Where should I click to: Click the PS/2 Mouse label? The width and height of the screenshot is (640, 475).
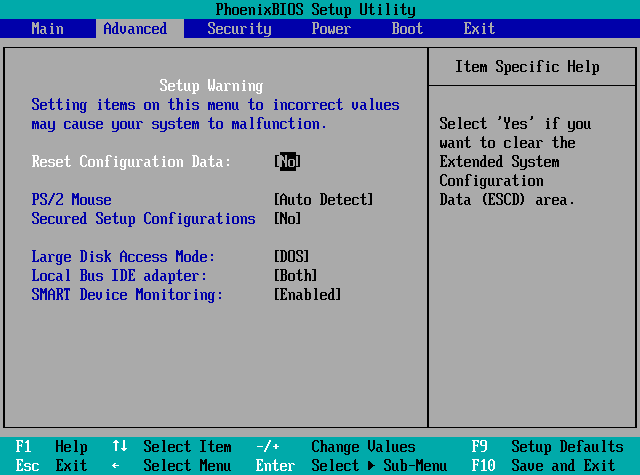tap(71, 200)
